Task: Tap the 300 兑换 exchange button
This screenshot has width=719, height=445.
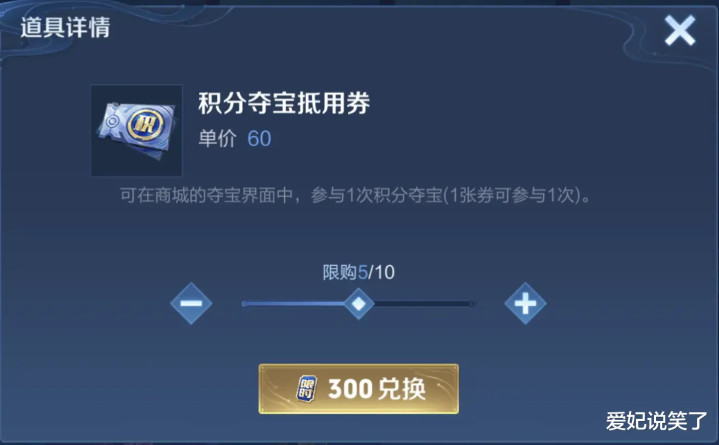Action: [x=359, y=389]
